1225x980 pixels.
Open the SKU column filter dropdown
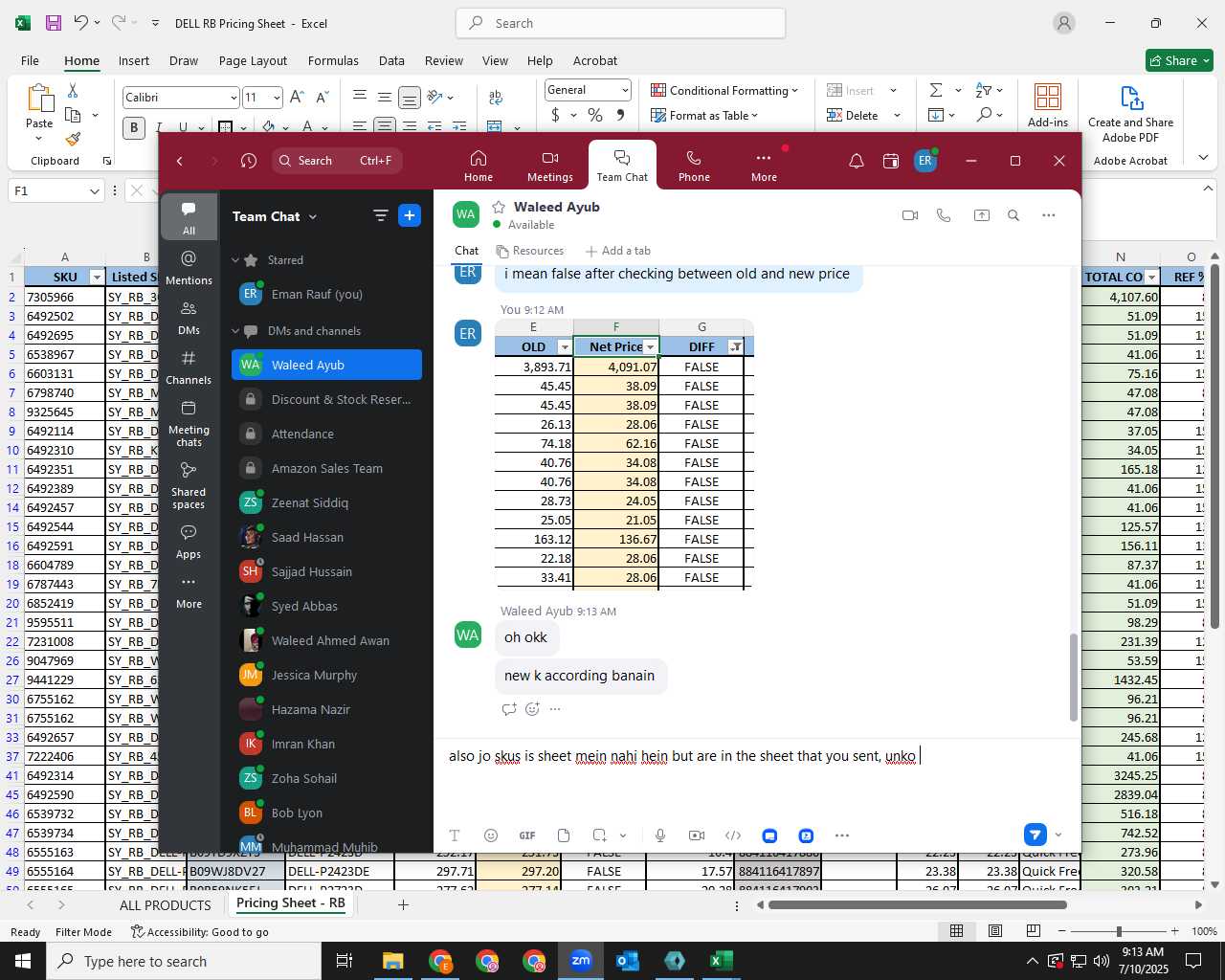point(96,278)
